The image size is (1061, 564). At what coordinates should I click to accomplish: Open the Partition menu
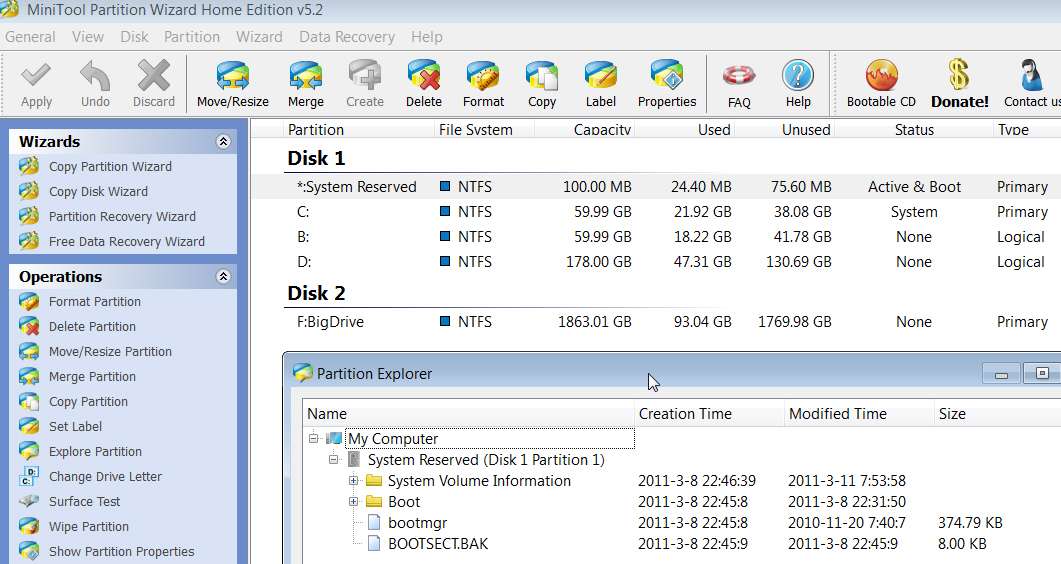click(191, 37)
